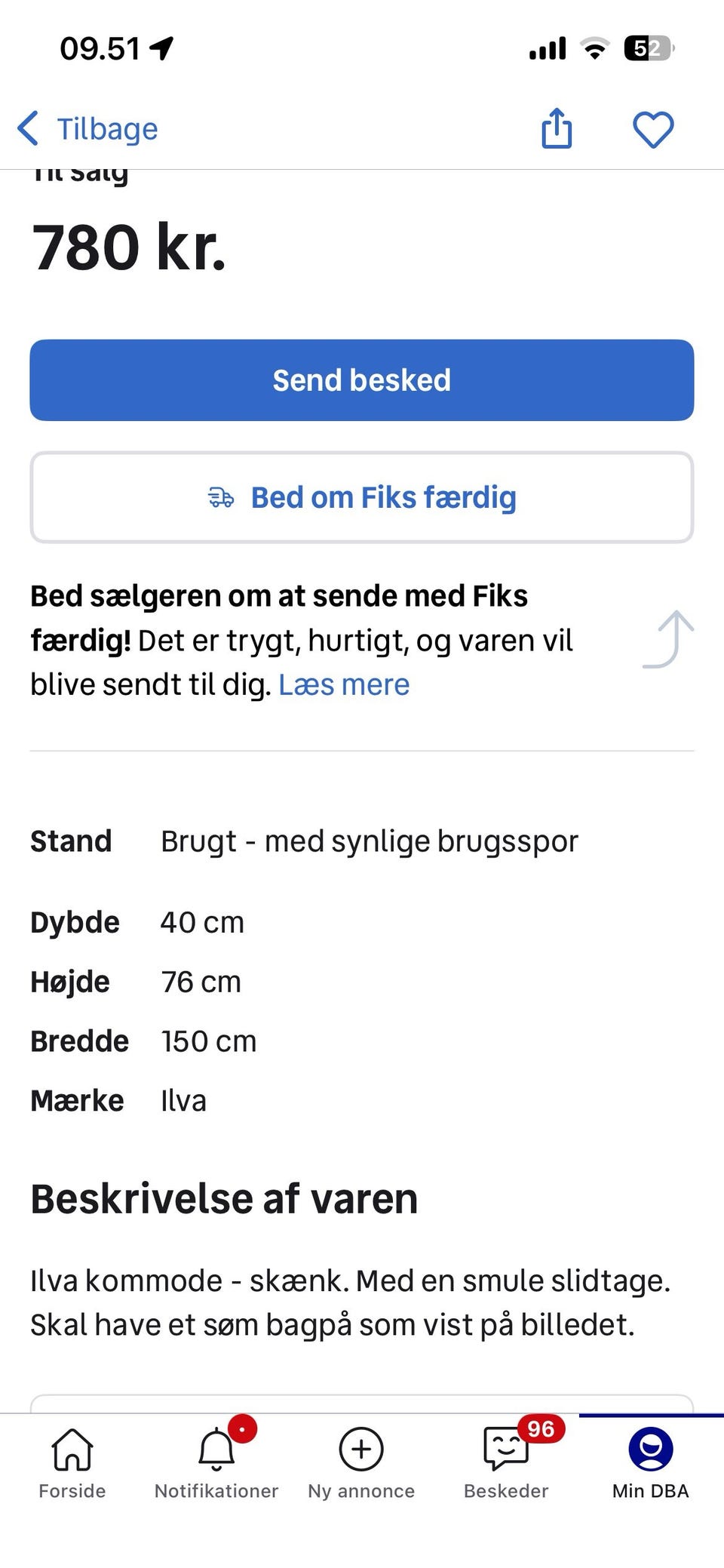
Task: Tap the Mærke Ilva row
Action: (118, 1101)
